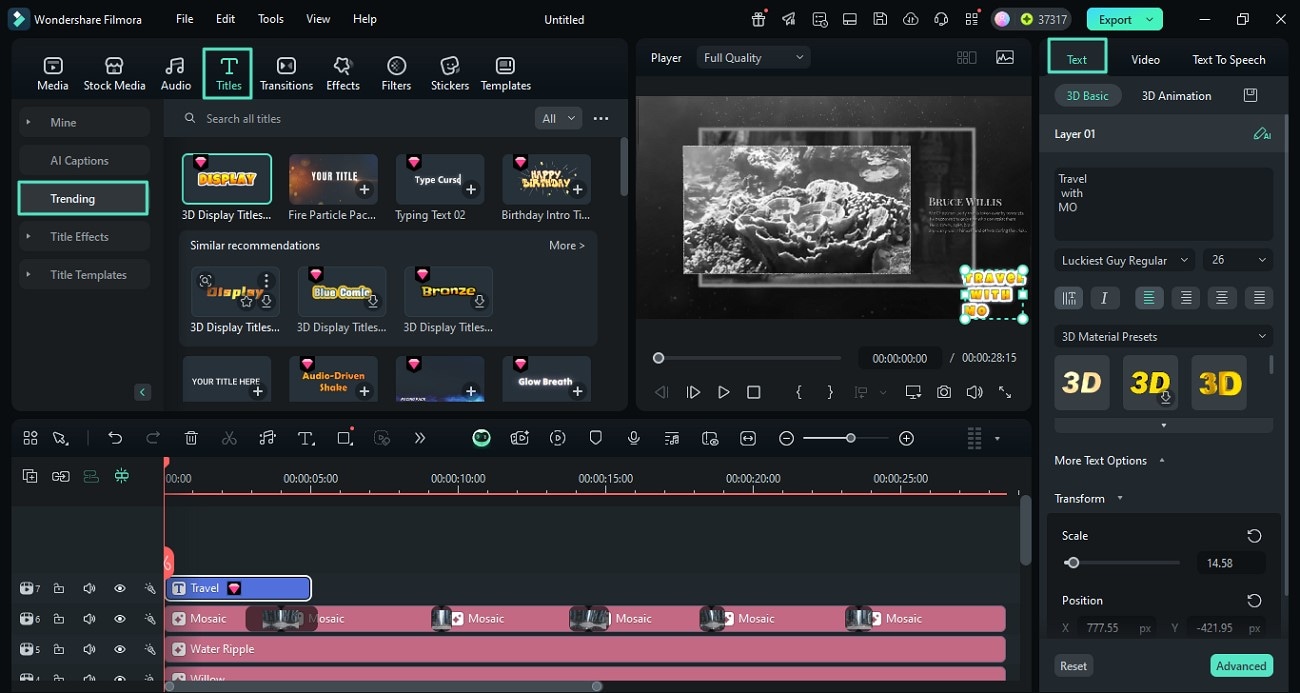1300x693 pixels.
Task: Click the green AI assistant face icon
Action: pyautogui.click(x=481, y=438)
